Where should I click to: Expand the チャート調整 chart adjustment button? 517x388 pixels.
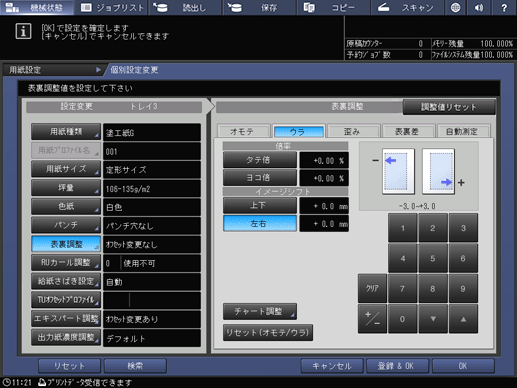point(260,311)
